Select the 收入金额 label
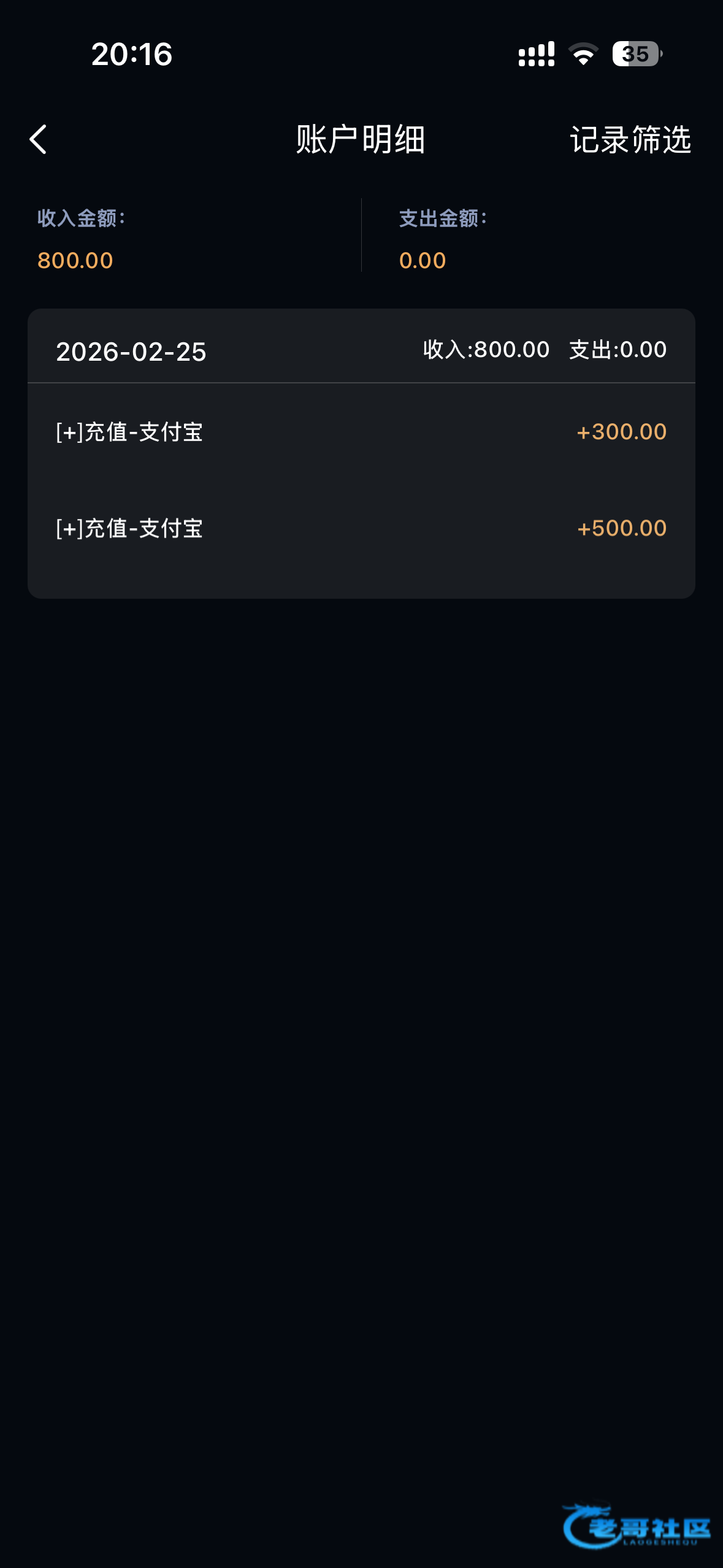The image size is (723, 1568). click(81, 218)
